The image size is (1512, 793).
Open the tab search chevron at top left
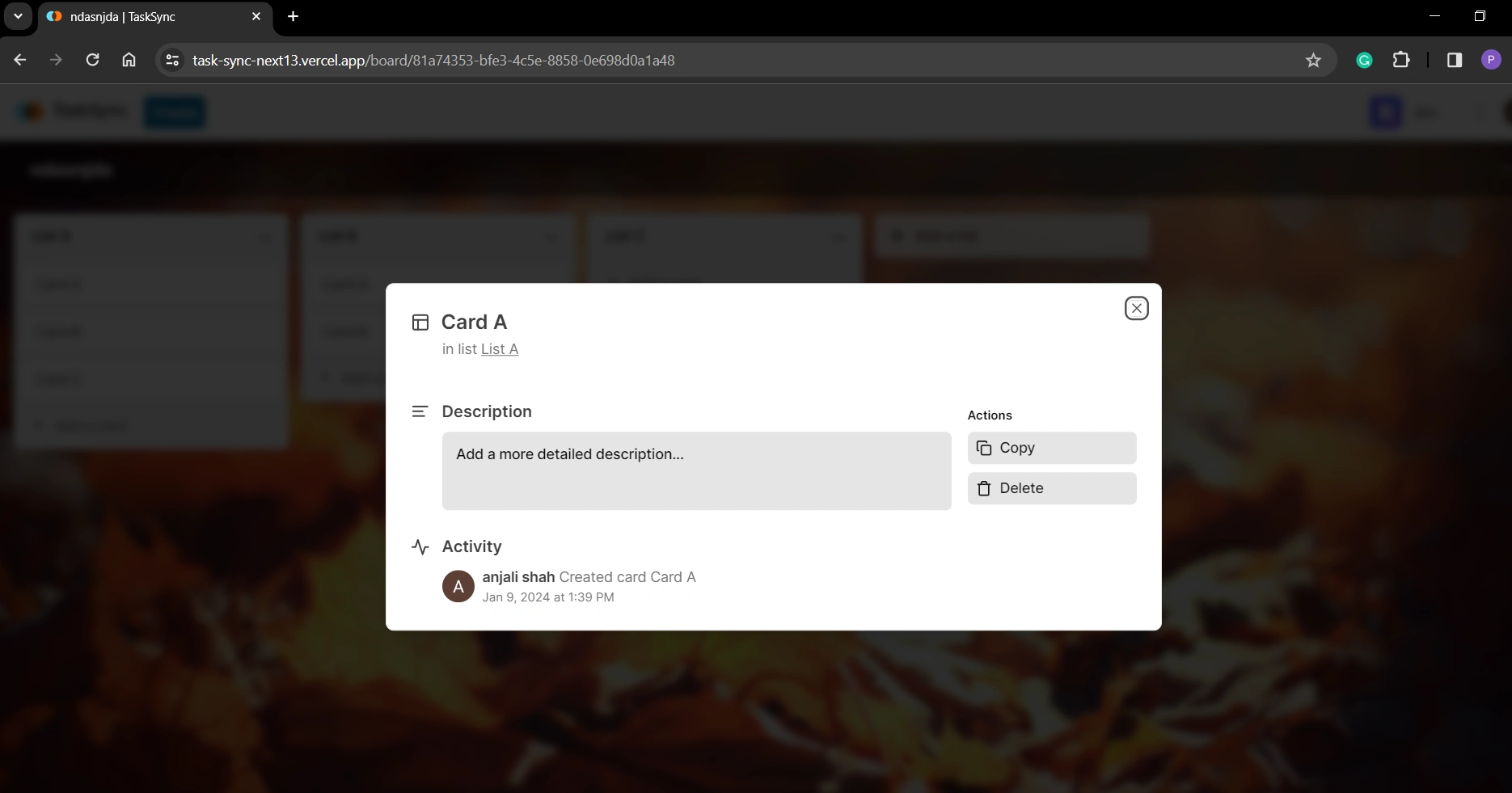(18, 16)
